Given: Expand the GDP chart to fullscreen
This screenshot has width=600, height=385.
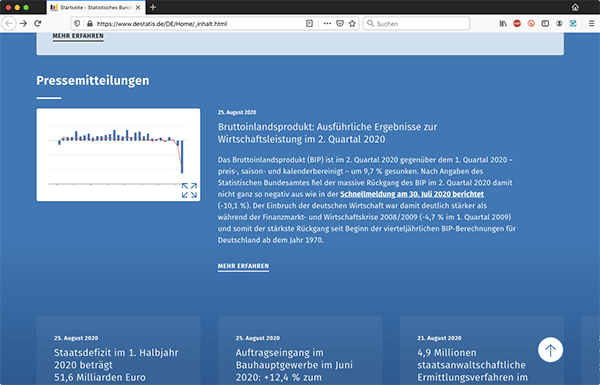Looking at the screenshot, I should pyautogui.click(x=189, y=190).
